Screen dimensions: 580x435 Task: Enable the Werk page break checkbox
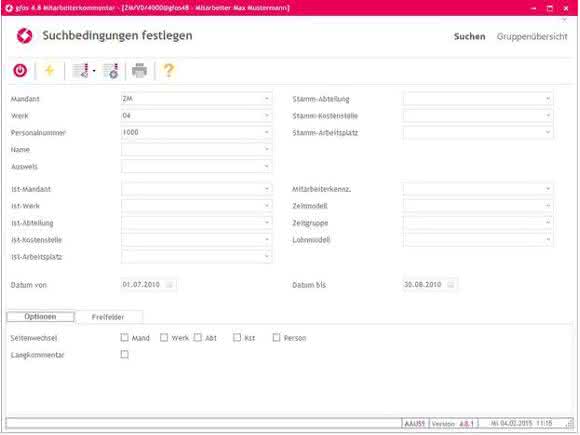[x=164, y=337]
